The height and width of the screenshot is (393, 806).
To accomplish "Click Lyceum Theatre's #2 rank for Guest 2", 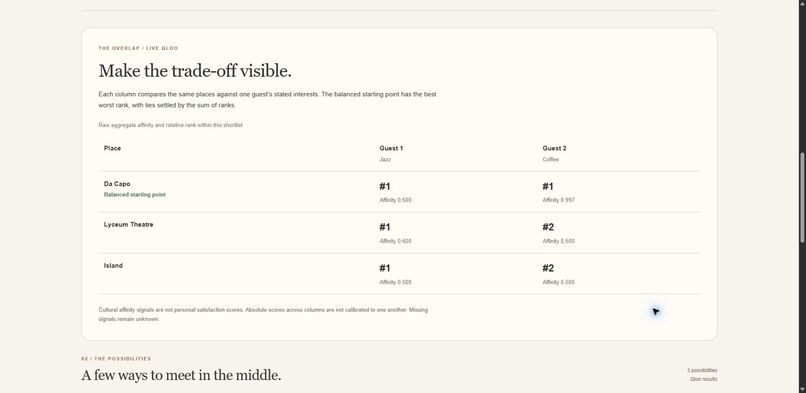I will (548, 227).
